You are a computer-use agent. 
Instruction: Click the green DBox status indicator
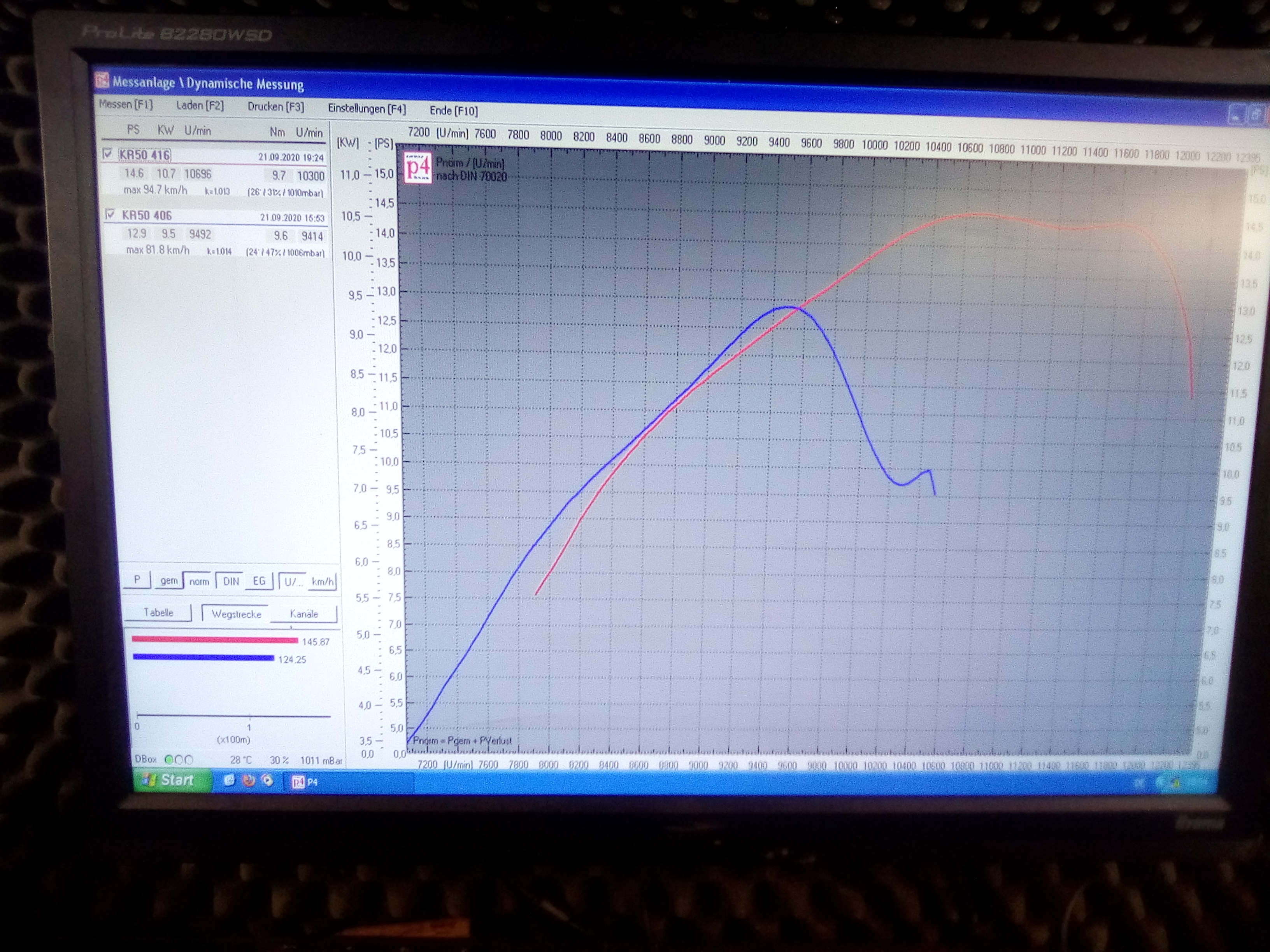pyautogui.click(x=169, y=759)
